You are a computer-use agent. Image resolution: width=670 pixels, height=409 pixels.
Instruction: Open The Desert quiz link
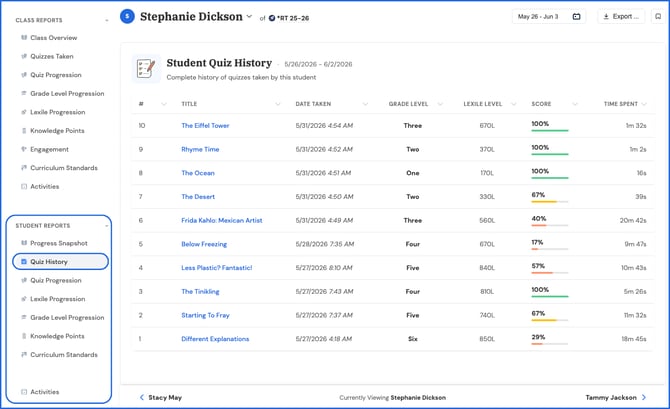coord(198,197)
